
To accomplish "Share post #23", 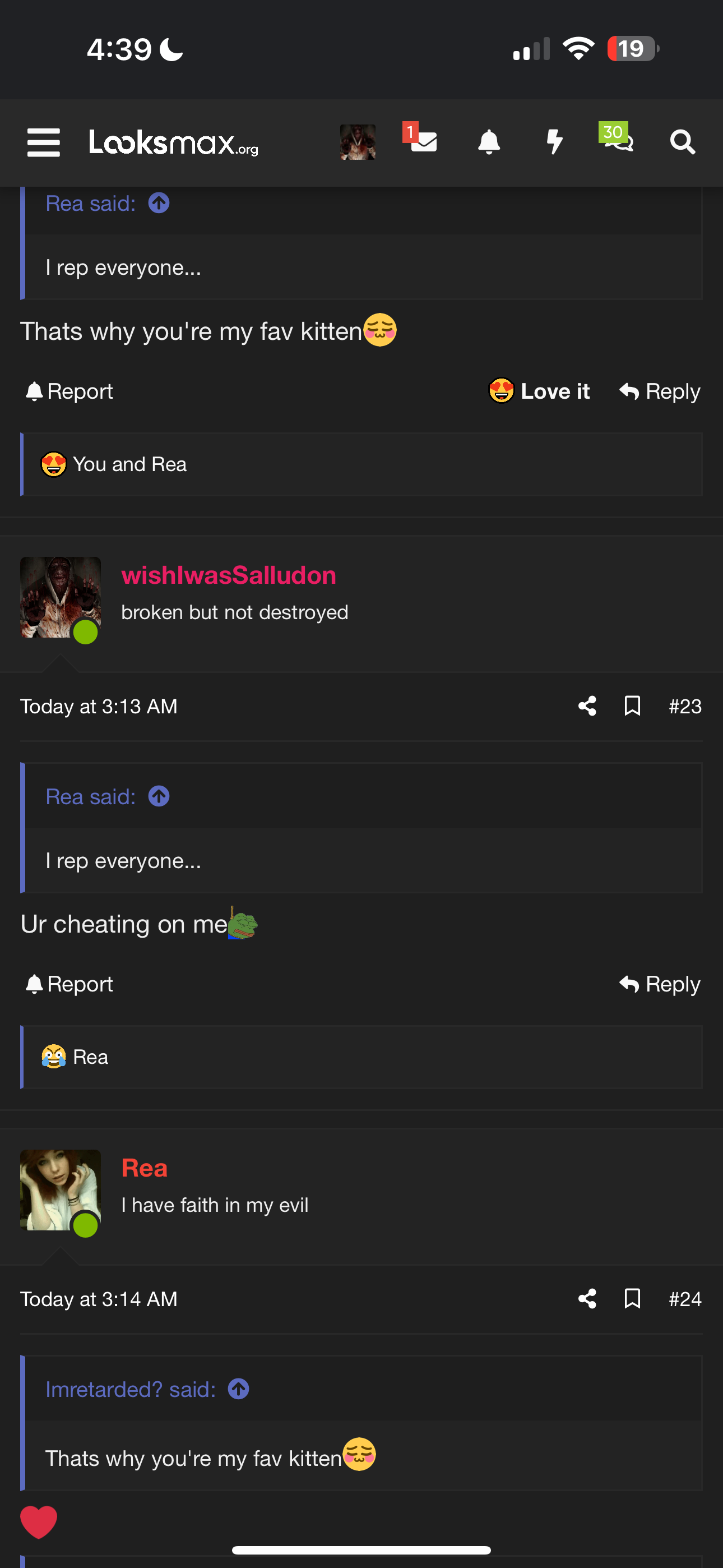I will click(587, 706).
